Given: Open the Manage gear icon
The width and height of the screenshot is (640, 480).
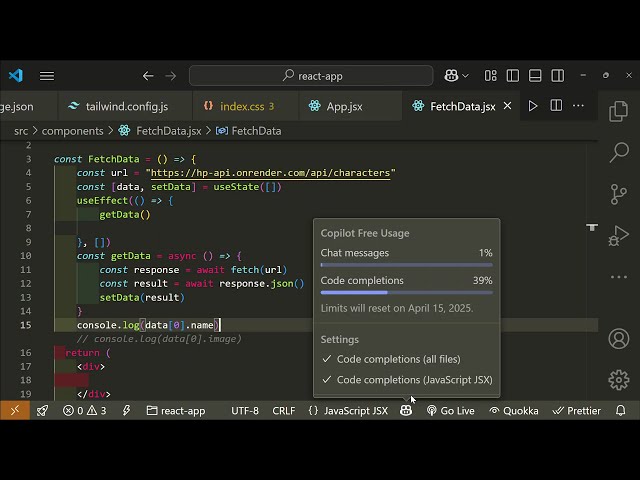Looking at the screenshot, I should [x=619, y=380].
